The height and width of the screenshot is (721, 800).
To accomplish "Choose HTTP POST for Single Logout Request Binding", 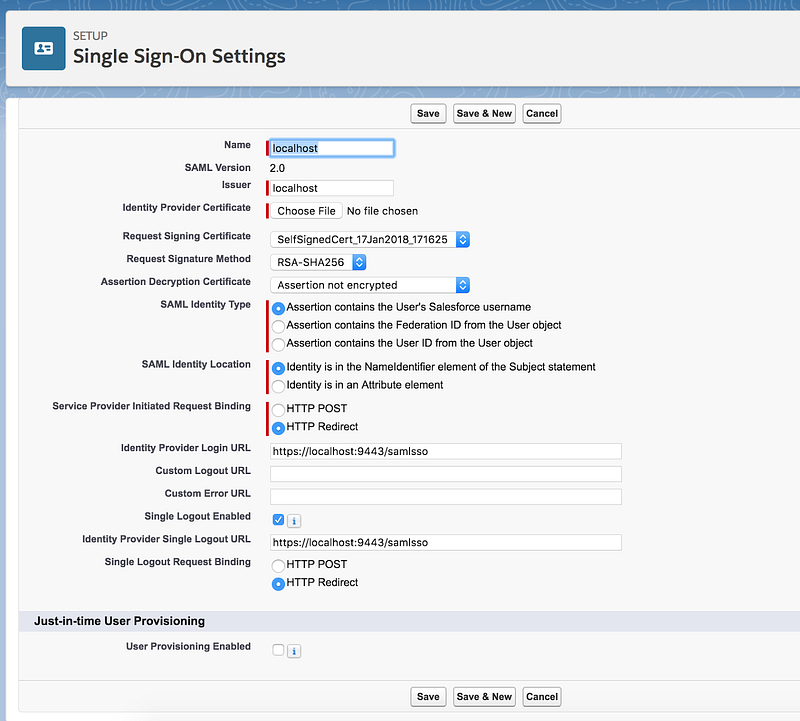I will 278,565.
